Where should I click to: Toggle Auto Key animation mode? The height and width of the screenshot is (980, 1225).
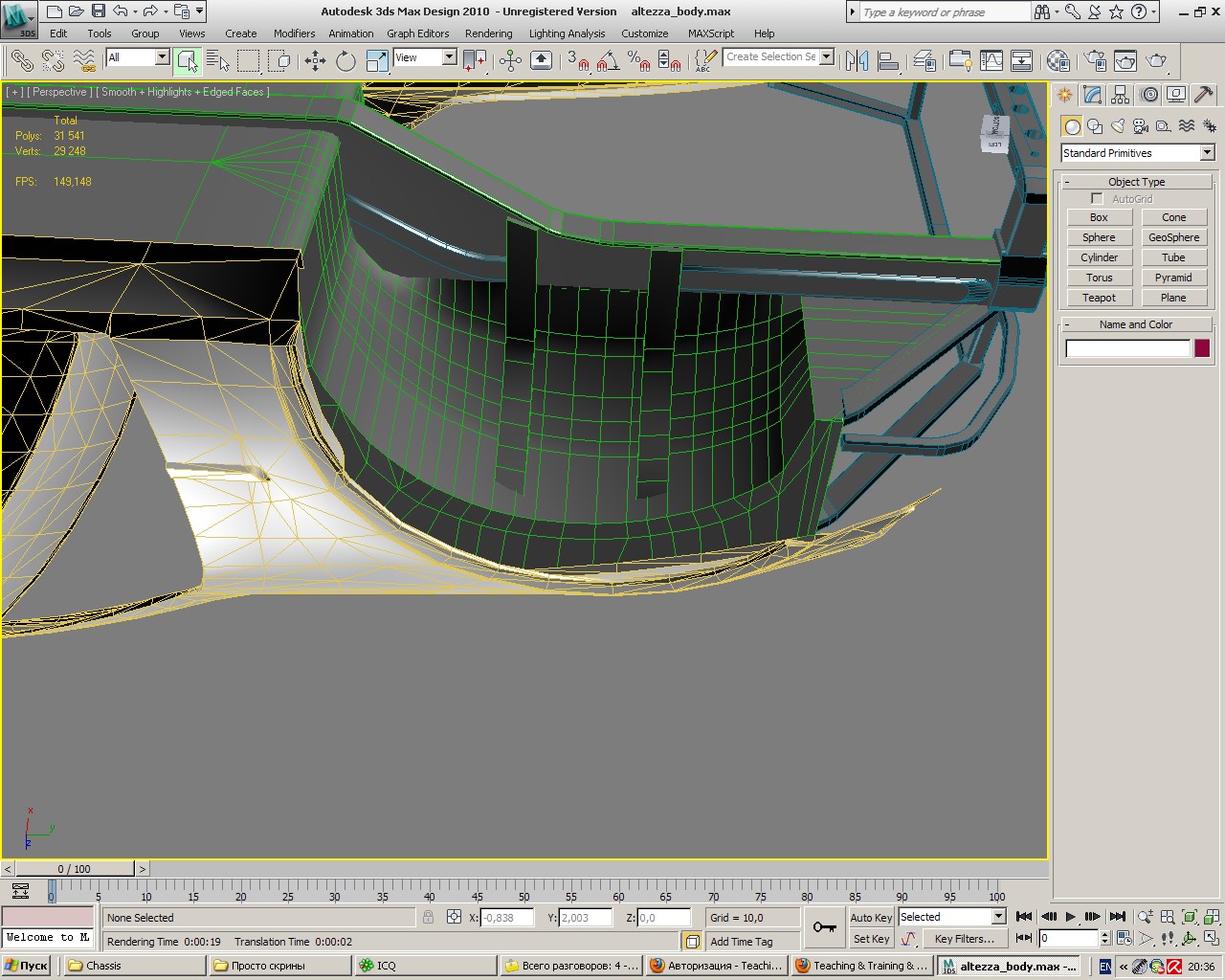871,917
